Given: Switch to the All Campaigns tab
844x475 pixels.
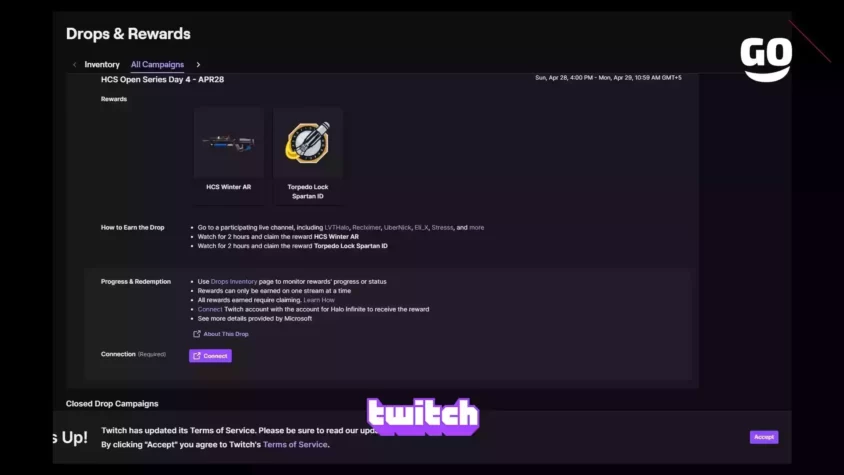Looking at the screenshot, I should click(157, 65).
